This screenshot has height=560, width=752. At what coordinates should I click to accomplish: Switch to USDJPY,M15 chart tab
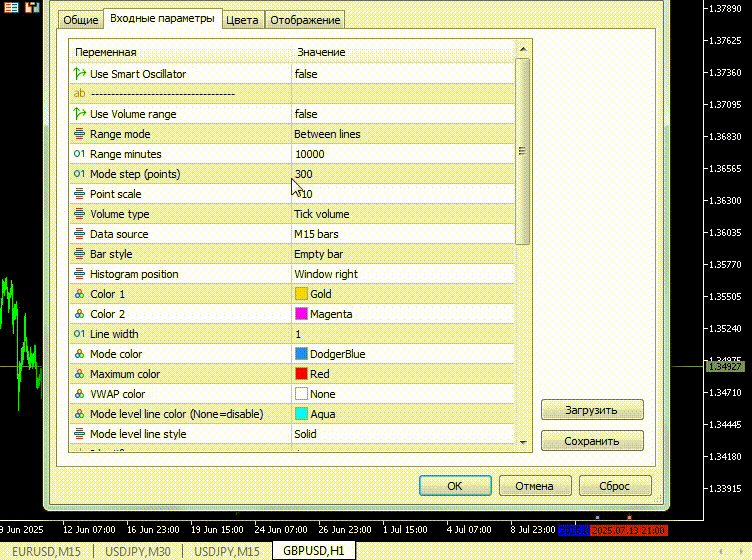[227, 551]
